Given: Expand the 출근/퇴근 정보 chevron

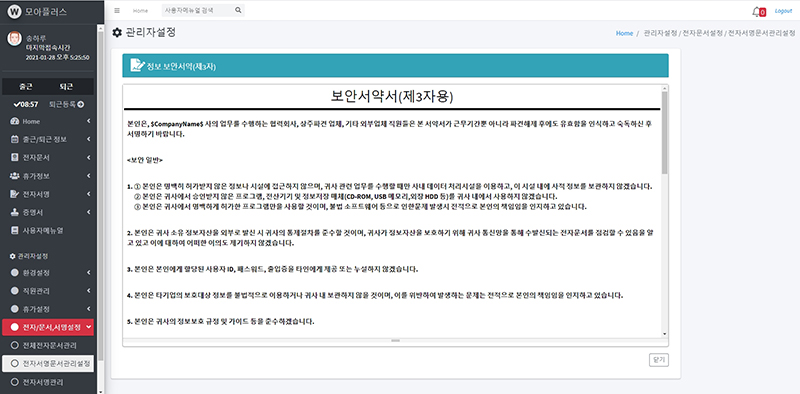Looking at the screenshot, I should (x=89, y=139).
